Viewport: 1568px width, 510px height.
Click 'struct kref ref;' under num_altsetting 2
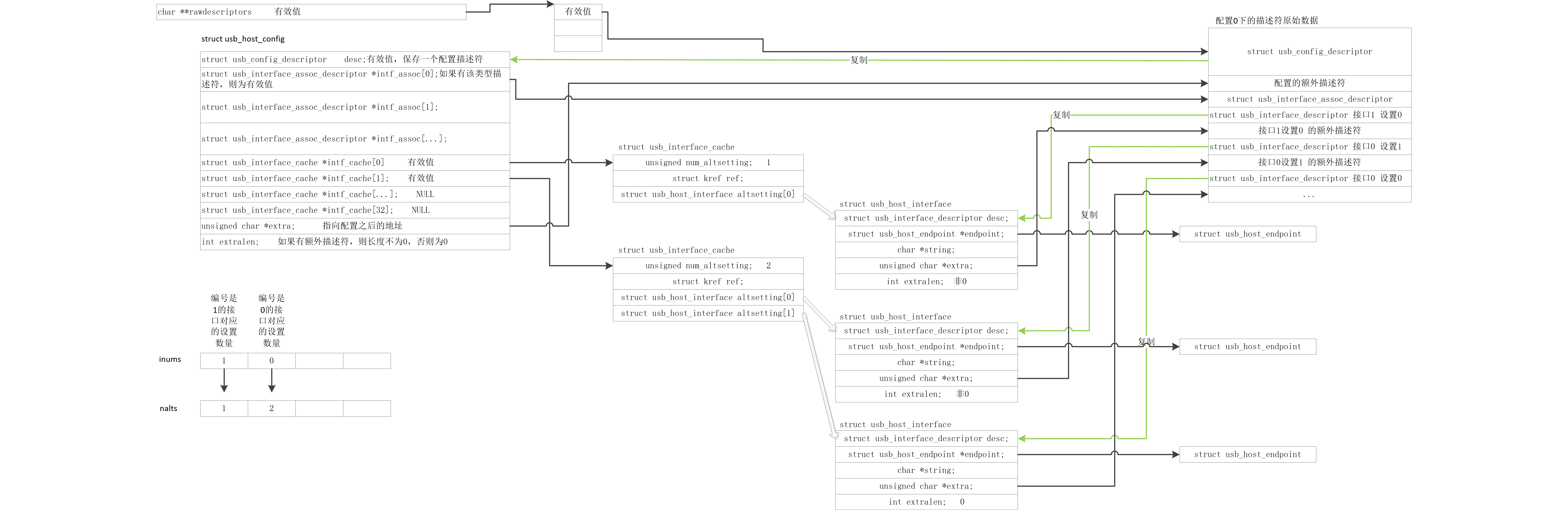(708, 281)
